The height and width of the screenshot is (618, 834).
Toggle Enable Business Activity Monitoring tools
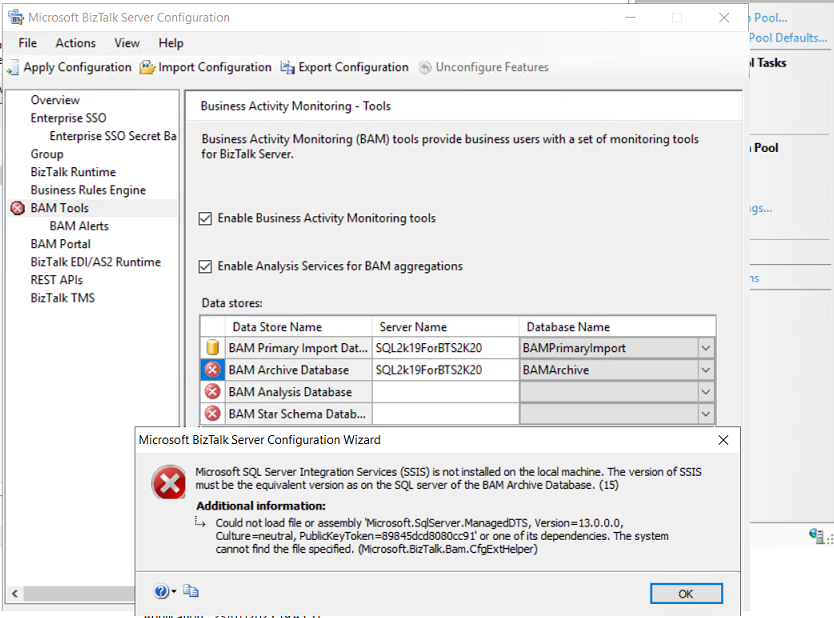pyautogui.click(x=206, y=217)
